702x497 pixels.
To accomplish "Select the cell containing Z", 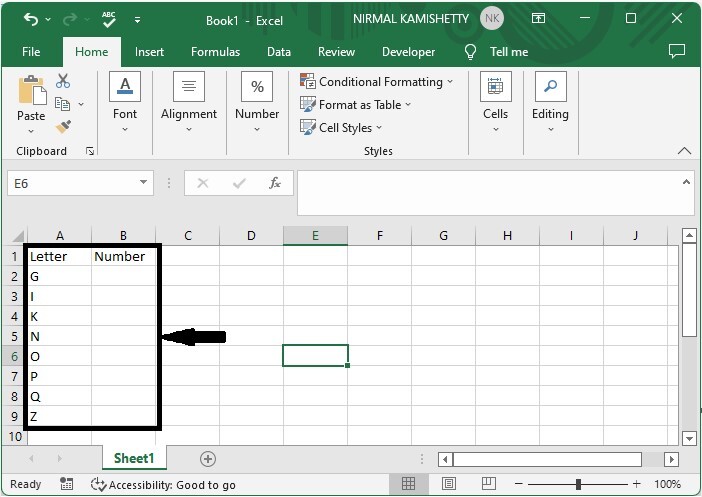I will (60, 416).
